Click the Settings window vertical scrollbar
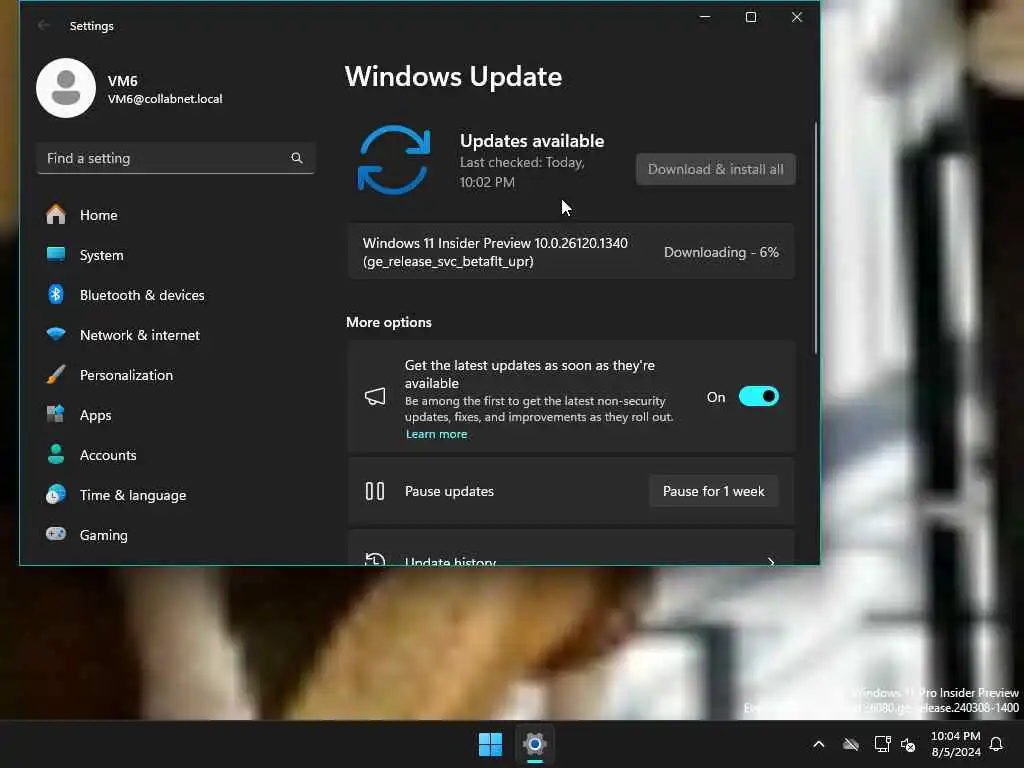The image size is (1024, 768). click(815, 238)
